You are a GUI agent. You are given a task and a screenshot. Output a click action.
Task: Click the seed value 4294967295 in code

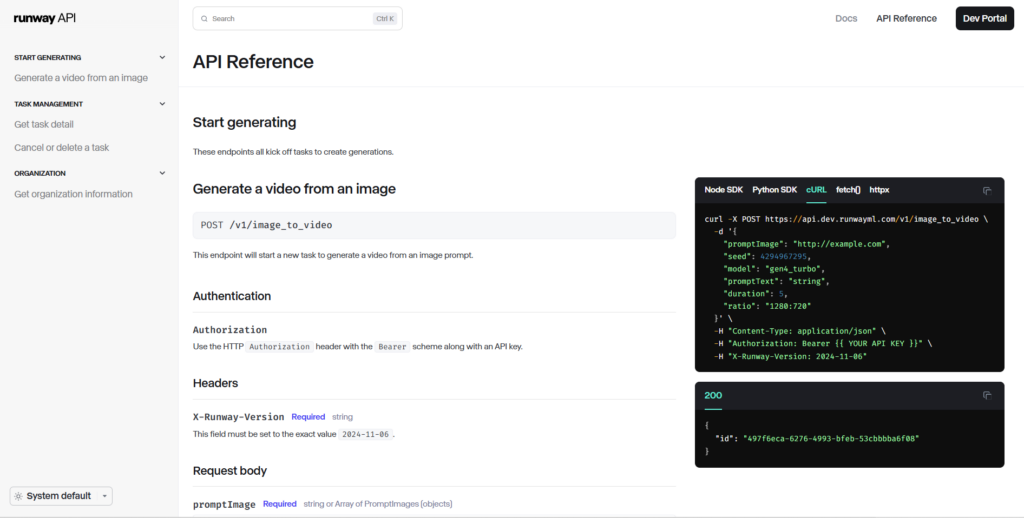coord(783,257)
